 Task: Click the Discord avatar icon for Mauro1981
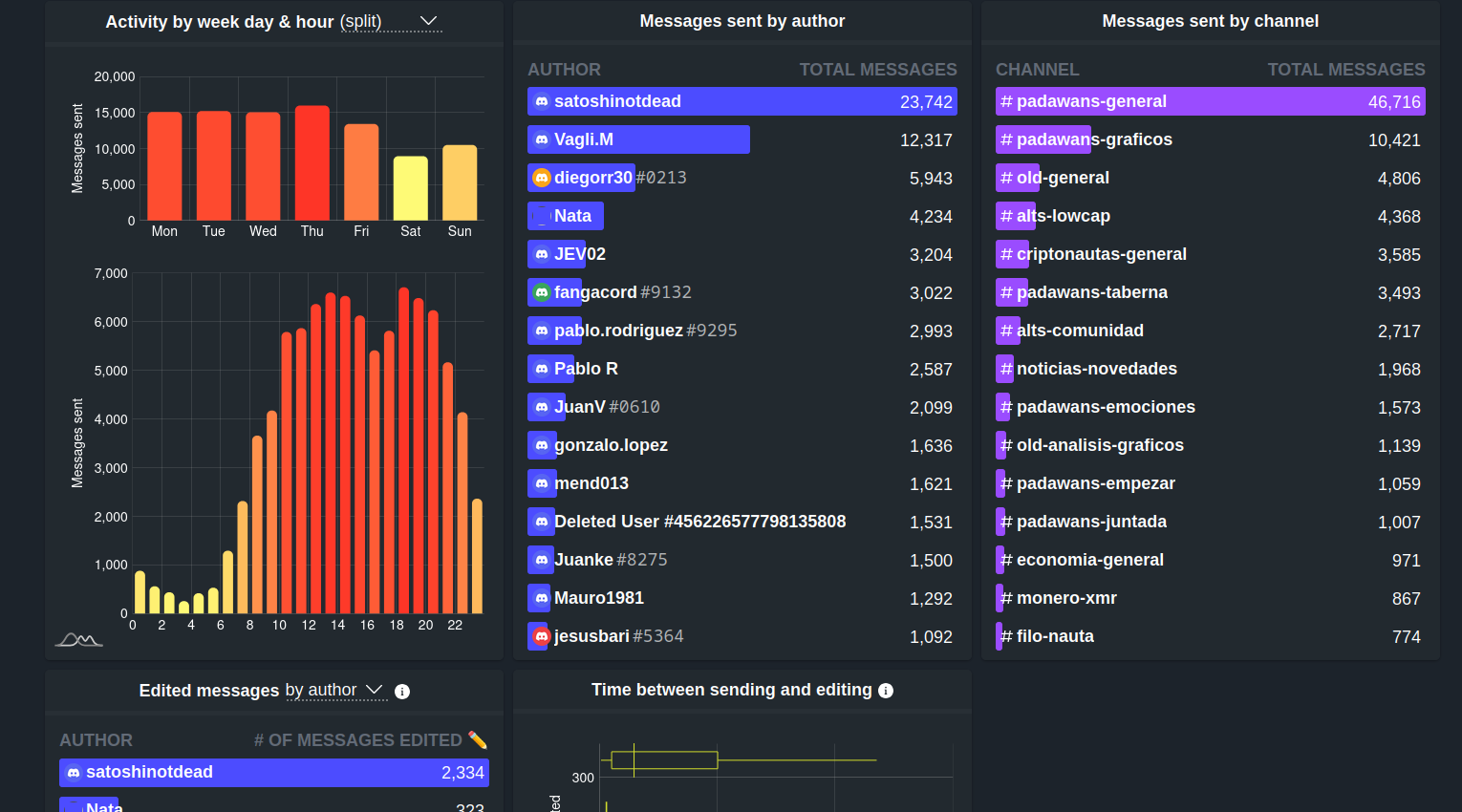(x=542, y=598)
